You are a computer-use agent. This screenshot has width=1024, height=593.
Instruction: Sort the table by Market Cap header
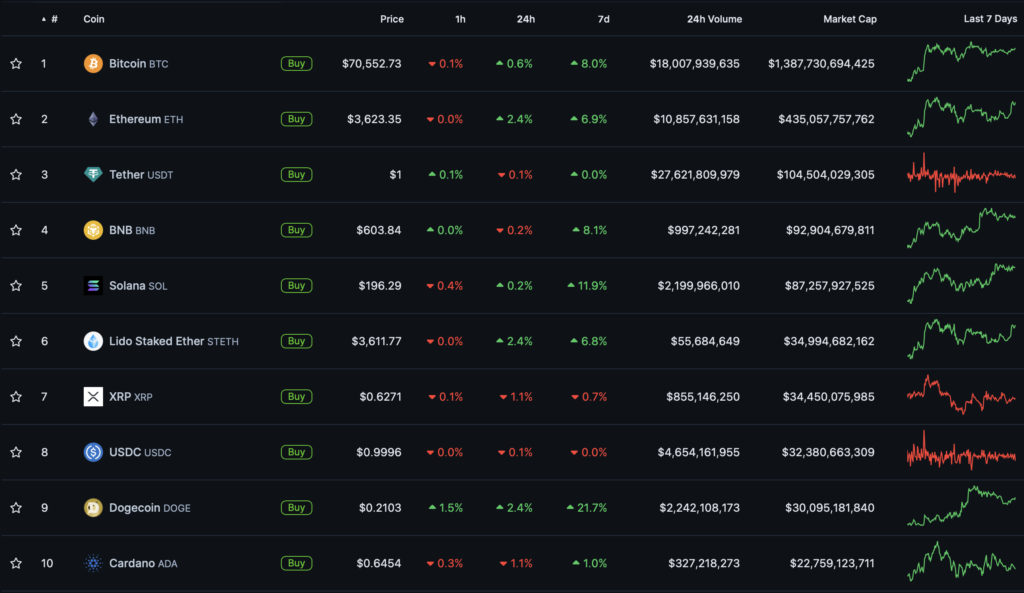pyautogui.click(x=849, y=19)
